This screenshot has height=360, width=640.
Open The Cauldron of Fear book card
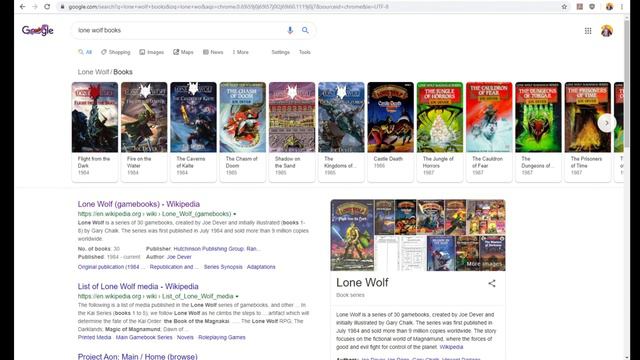(489, 131)
